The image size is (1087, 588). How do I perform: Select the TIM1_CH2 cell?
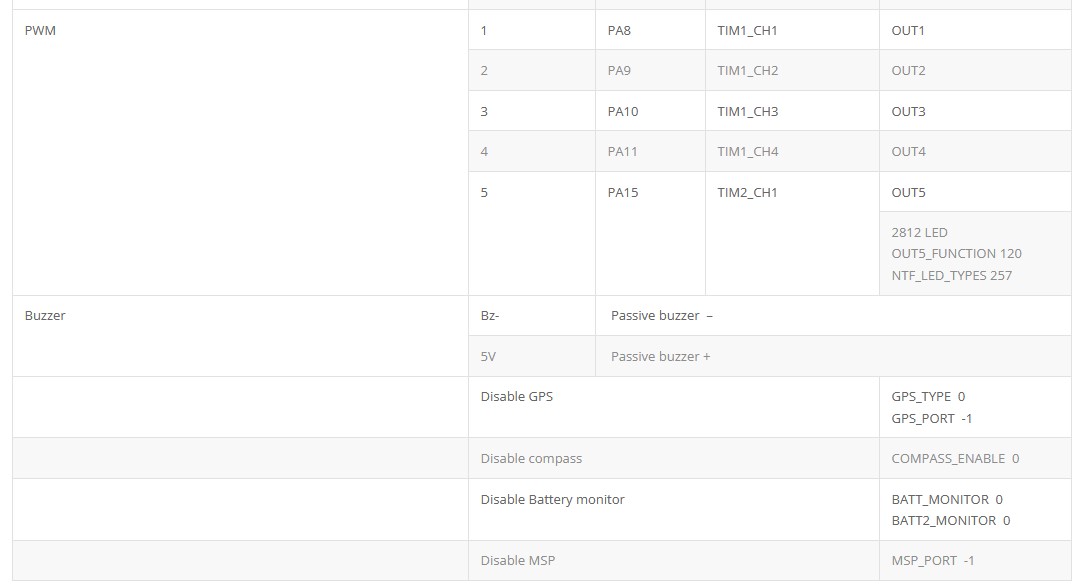(x=792, y=70)
